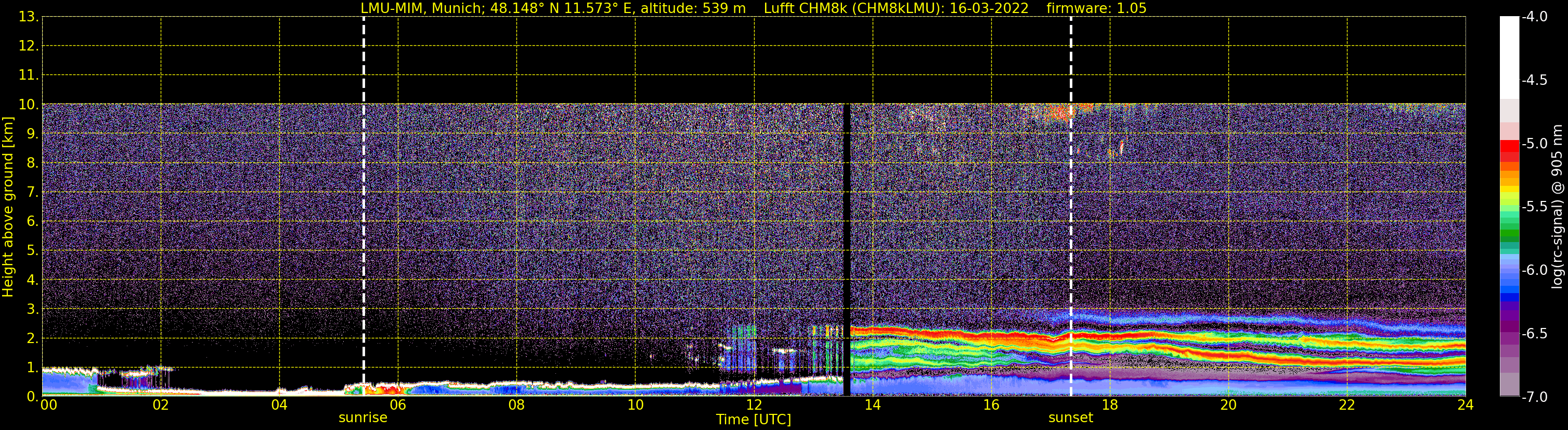The image size is (1568, 430).
Task: Click the time-axis tick label '08'
Action: (x=517, y=405)
